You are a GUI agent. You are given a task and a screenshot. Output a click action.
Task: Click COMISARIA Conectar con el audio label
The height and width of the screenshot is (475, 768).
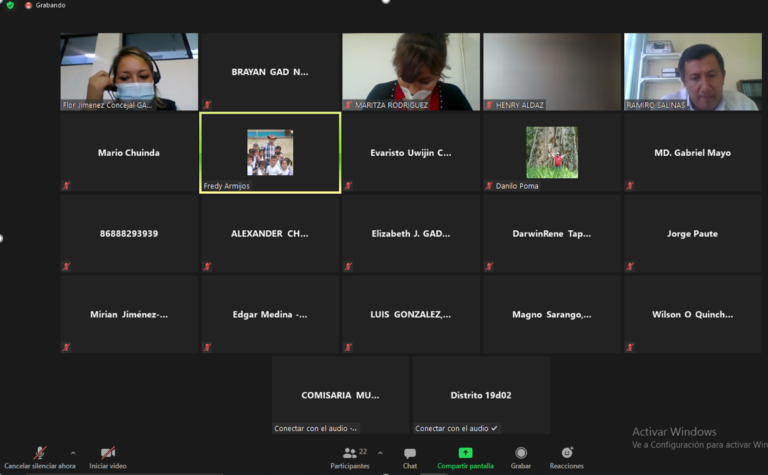click(315, 428)
